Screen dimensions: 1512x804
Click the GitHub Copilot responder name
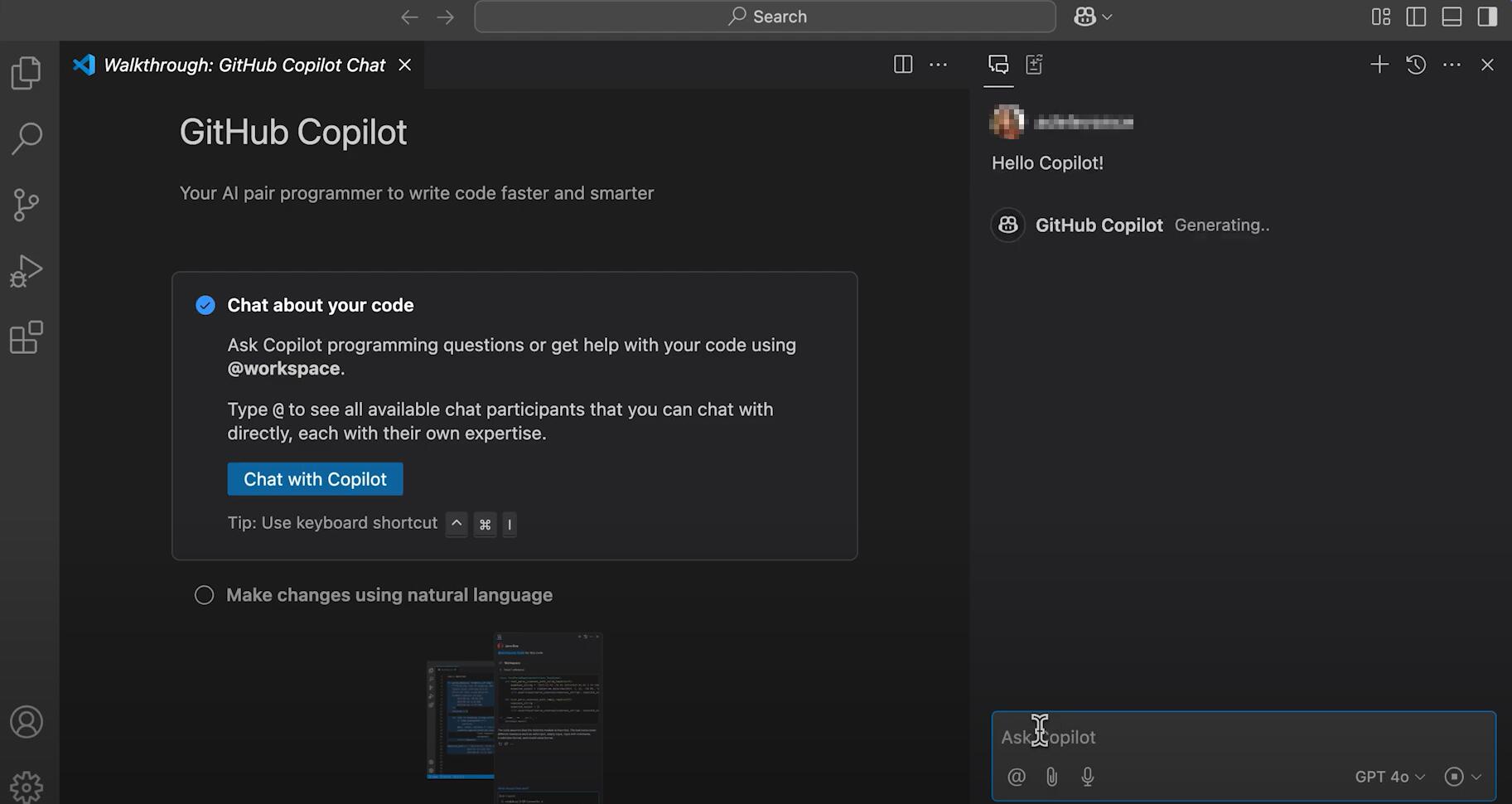pyautogui.click(x=1099, y=225)
